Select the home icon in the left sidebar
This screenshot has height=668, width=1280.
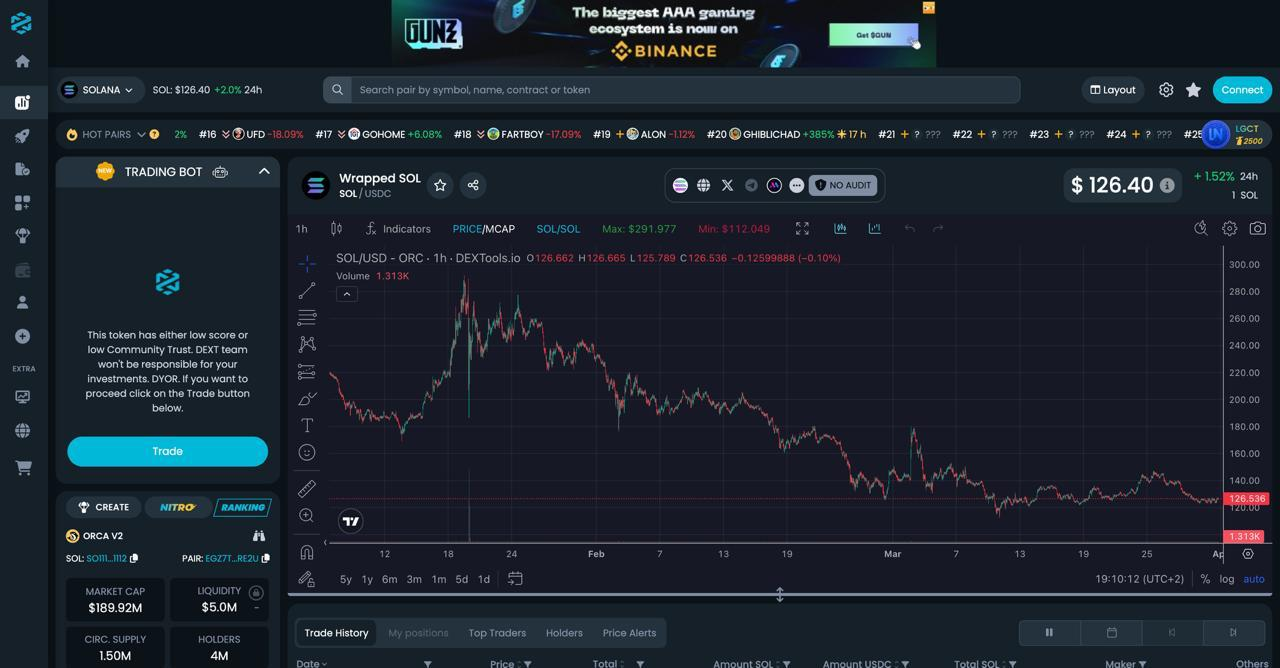[22, 61]
